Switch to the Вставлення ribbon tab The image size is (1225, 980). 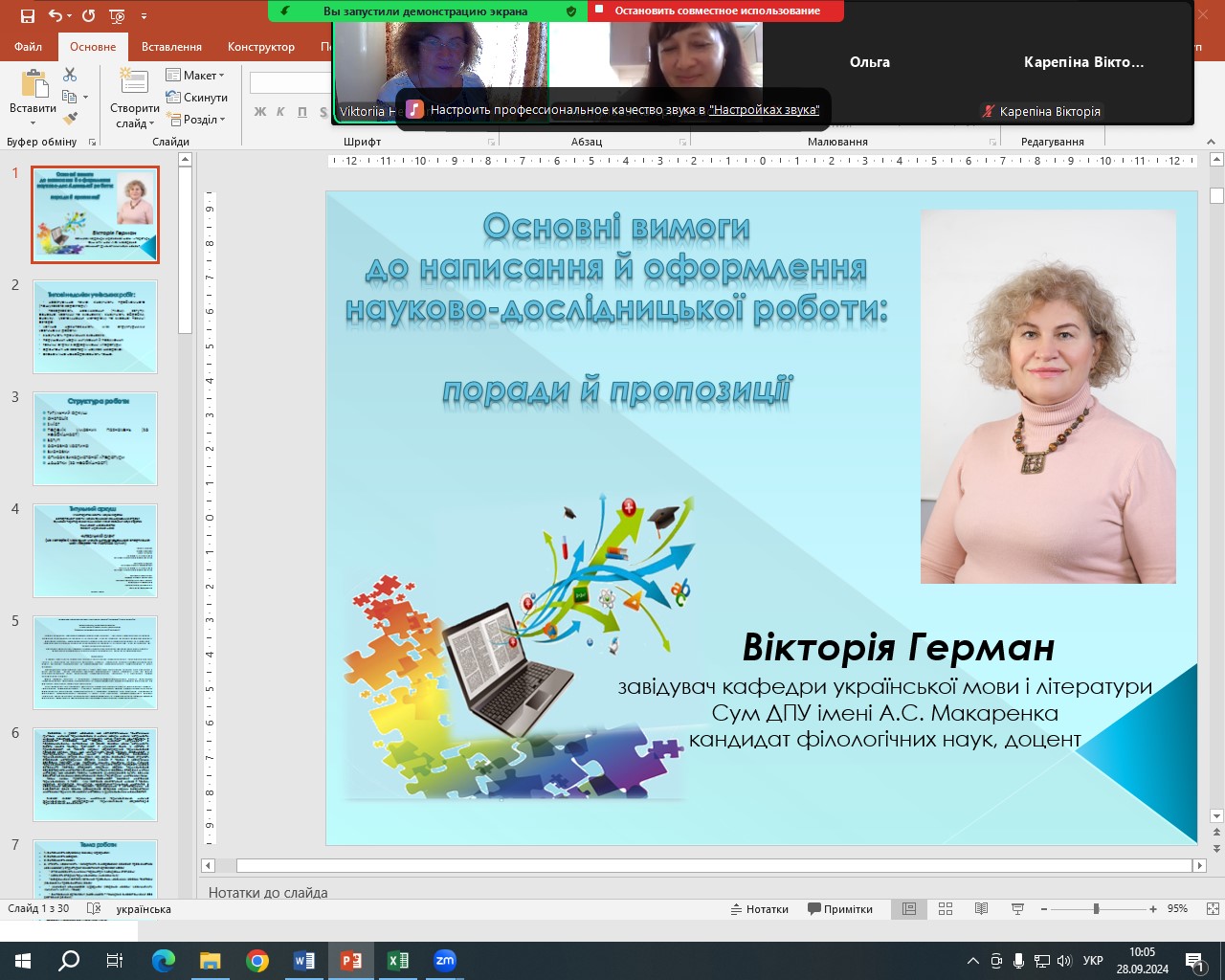pyautogui.click(x=171, y=47)
